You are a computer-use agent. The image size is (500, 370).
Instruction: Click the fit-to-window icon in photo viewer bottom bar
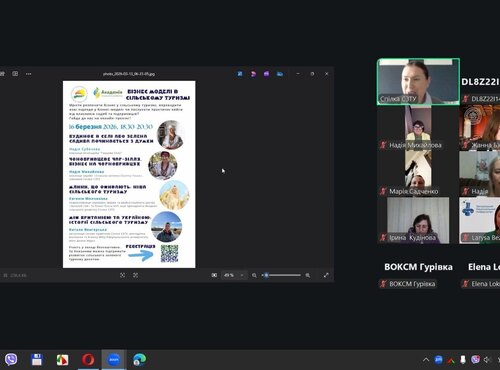[x=122, y=275]
